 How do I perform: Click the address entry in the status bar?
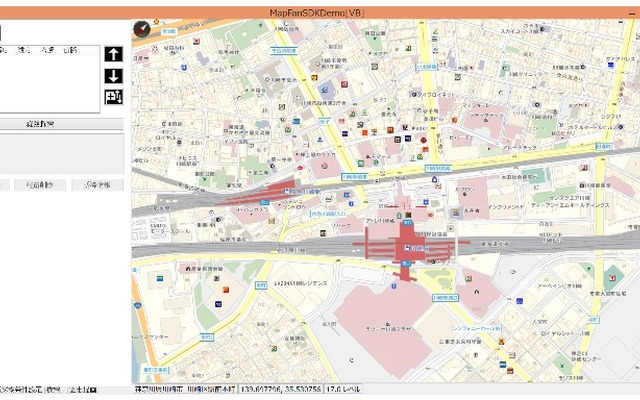click(185, 389)
